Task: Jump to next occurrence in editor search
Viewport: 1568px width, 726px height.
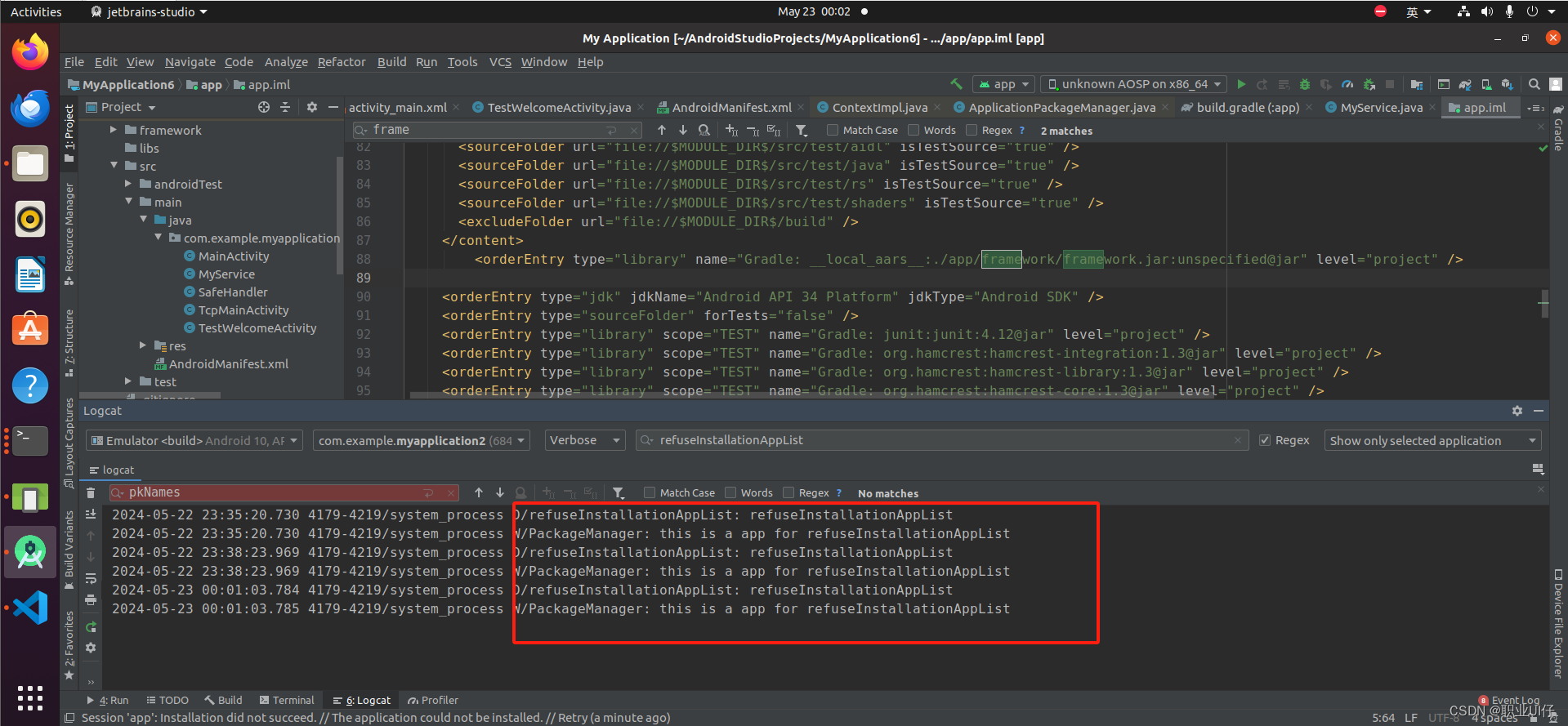Action: point(683,130)
